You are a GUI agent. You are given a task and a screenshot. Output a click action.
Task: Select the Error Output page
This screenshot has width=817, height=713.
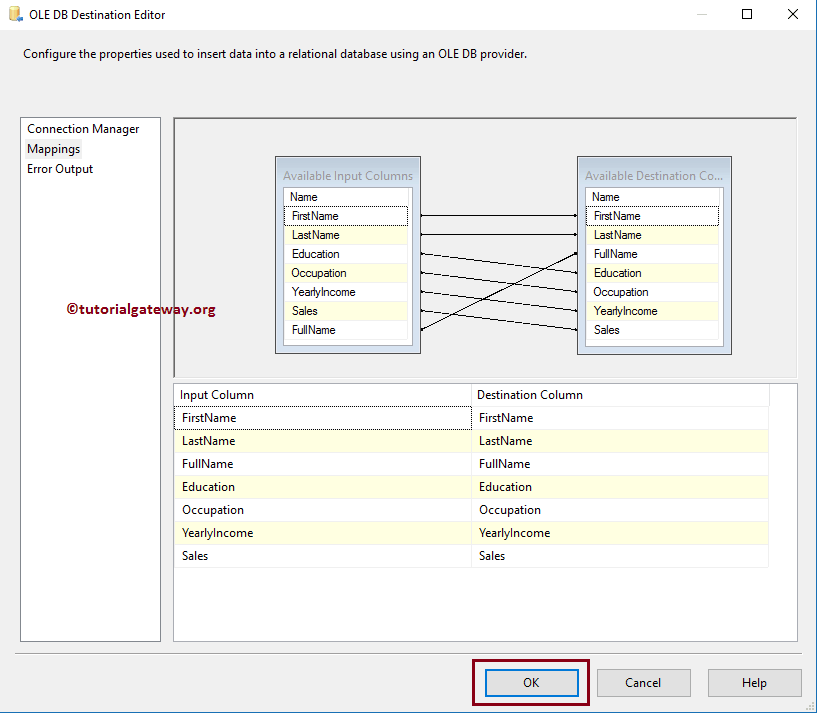click(x=61, y=168)
